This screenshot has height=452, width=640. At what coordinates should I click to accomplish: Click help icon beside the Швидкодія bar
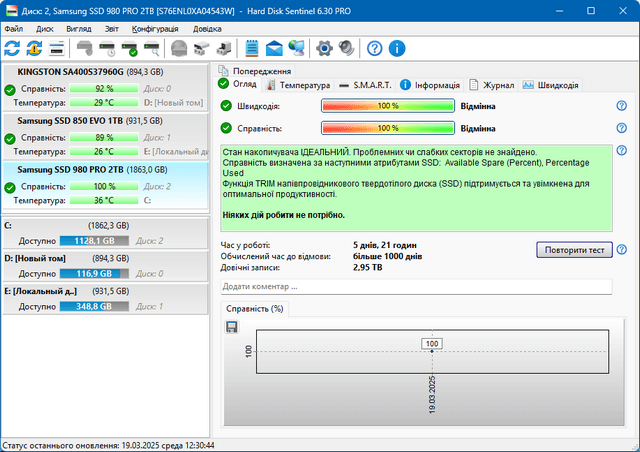point(622,105)
